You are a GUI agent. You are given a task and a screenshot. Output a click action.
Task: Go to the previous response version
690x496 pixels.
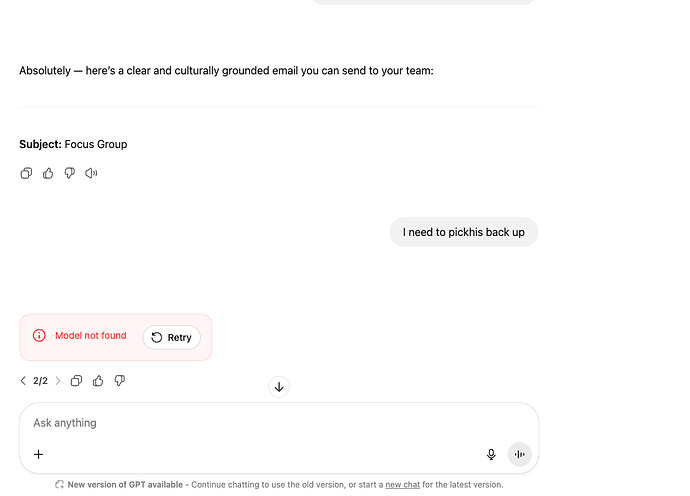(23, 381)
